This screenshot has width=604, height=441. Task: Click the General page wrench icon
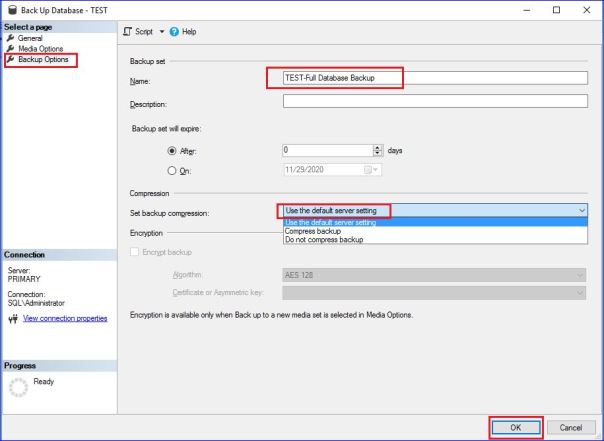(10, 38)
